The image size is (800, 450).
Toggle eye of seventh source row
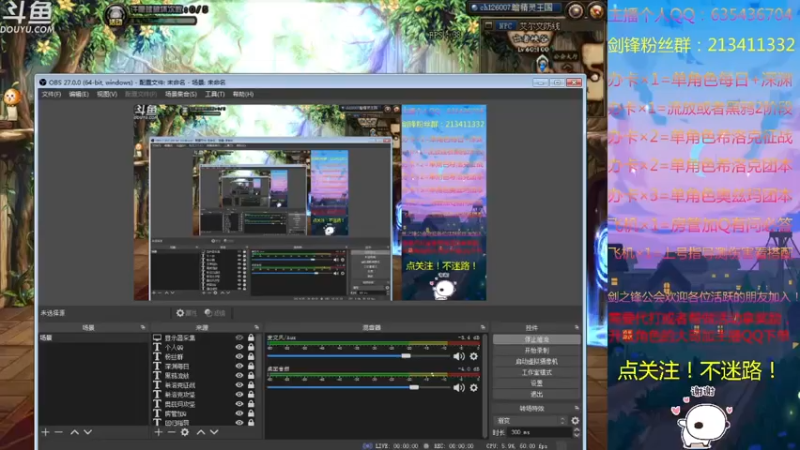(239, 394)
